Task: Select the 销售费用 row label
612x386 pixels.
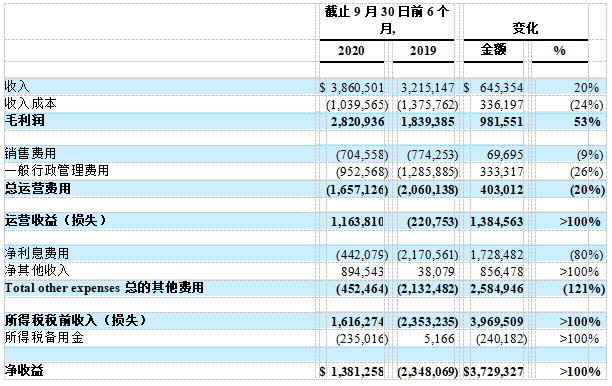Action: pos(30,153)
